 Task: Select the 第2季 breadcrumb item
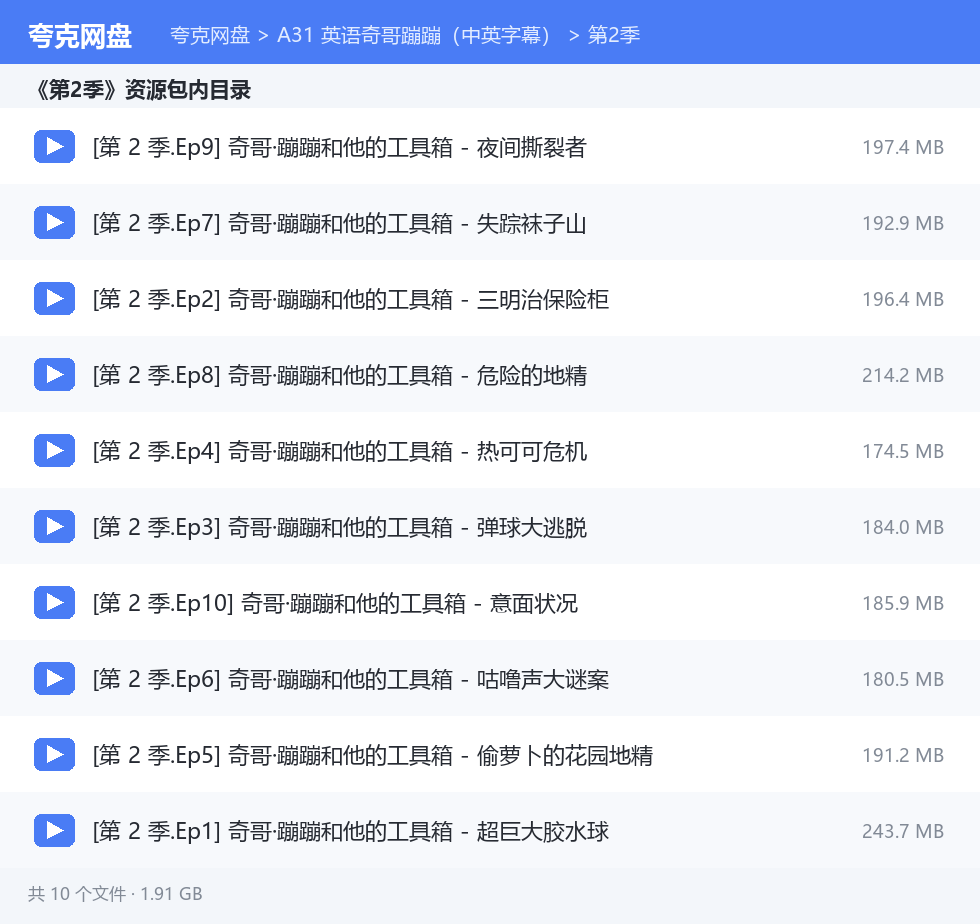tap(614, 35)
